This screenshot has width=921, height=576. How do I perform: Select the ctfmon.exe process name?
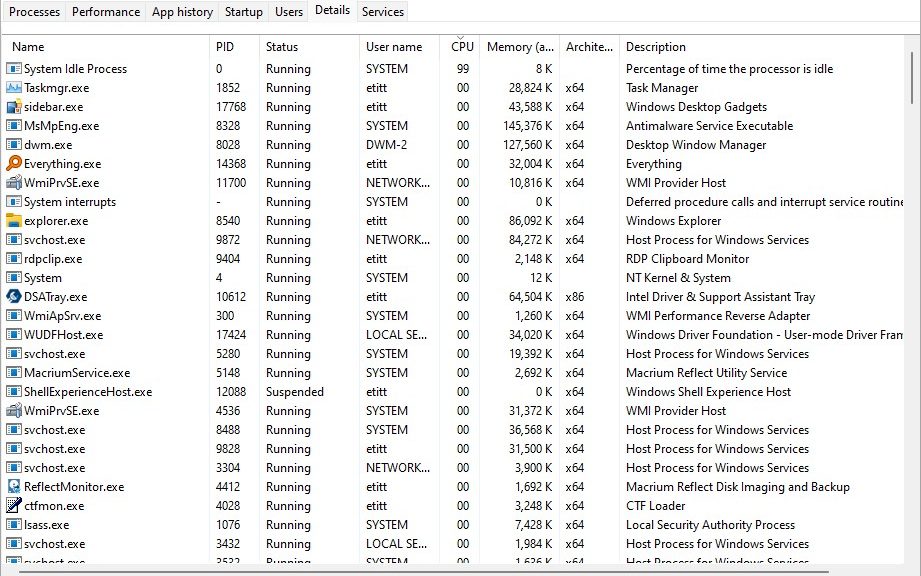(x=54, y=506)
